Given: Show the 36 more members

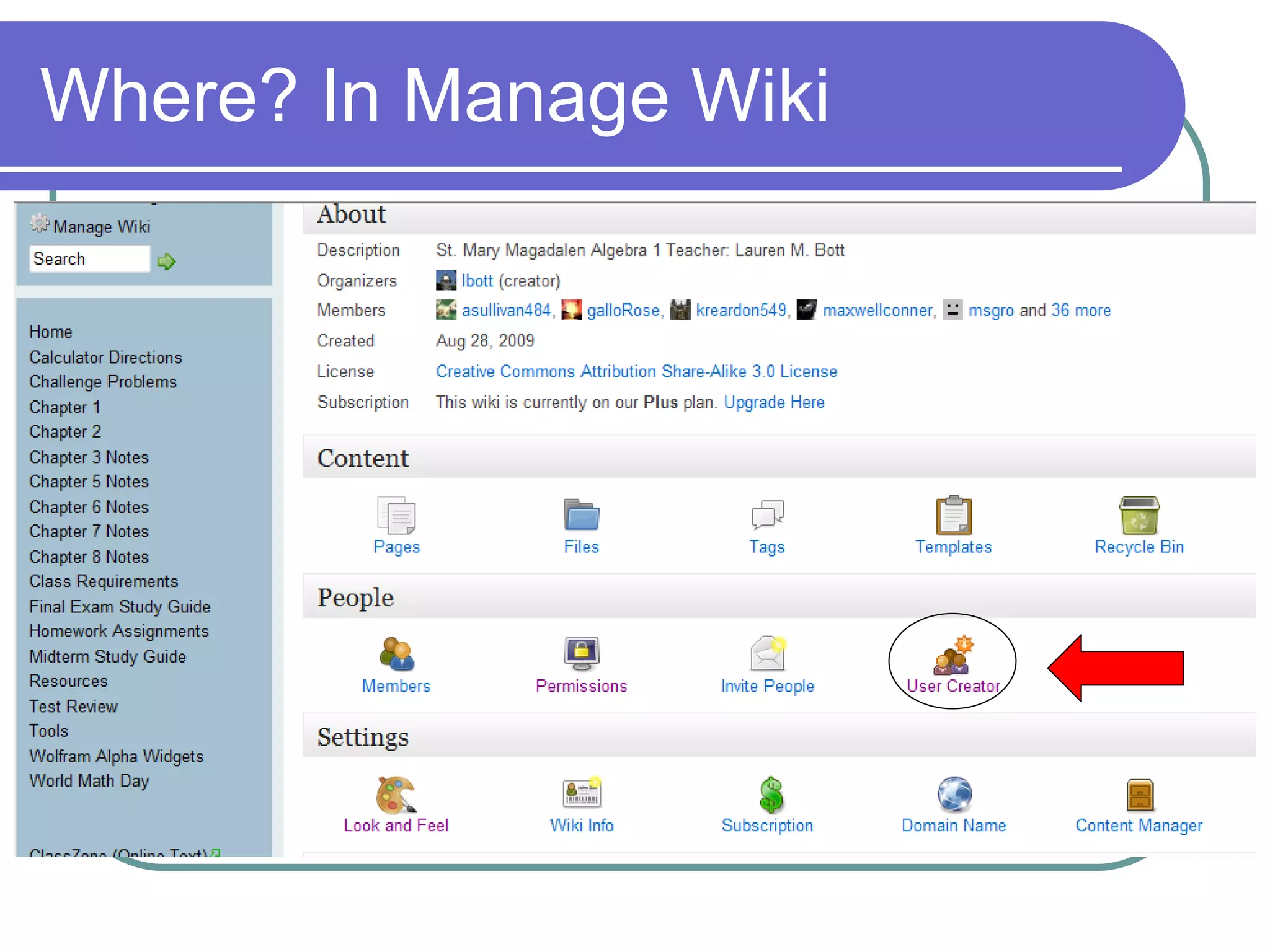Looking at the screenshot, I should [1081, 311].
